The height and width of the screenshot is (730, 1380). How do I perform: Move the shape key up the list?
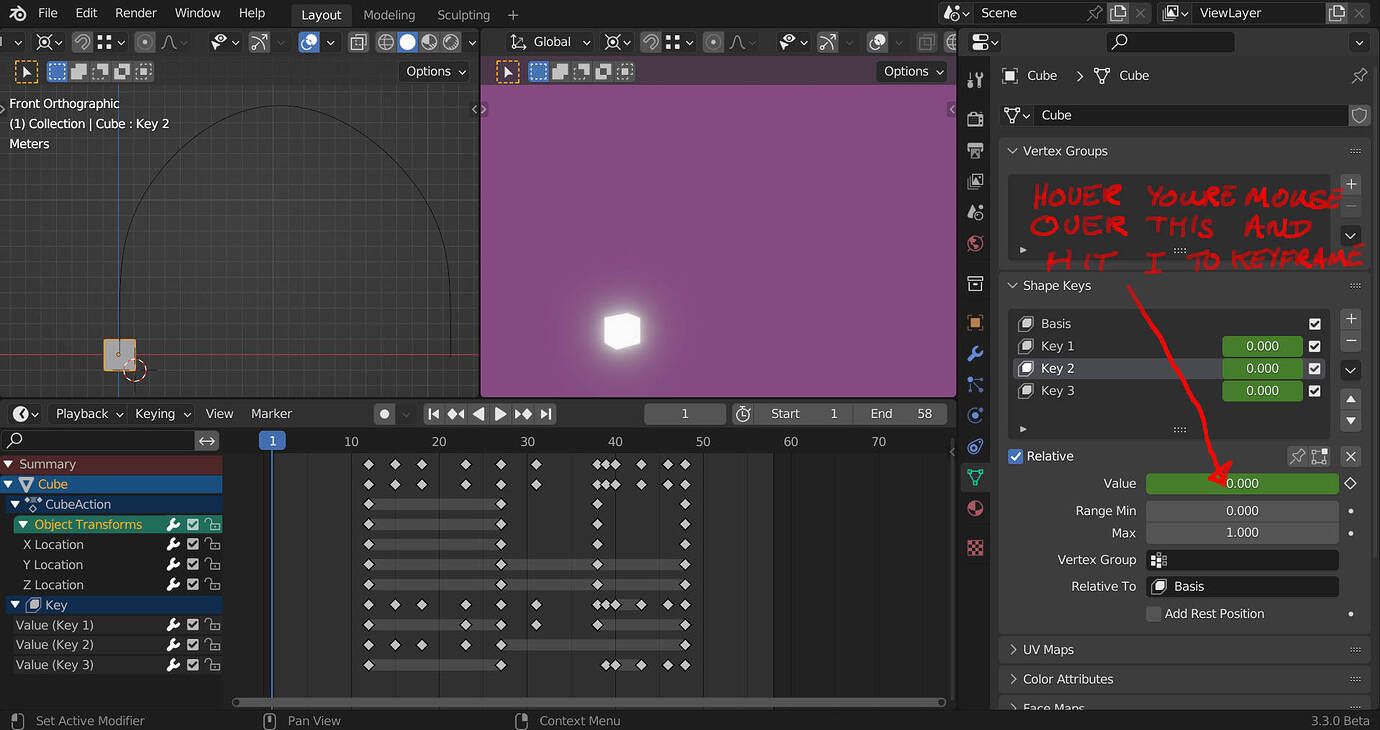tap(1351, 397)
